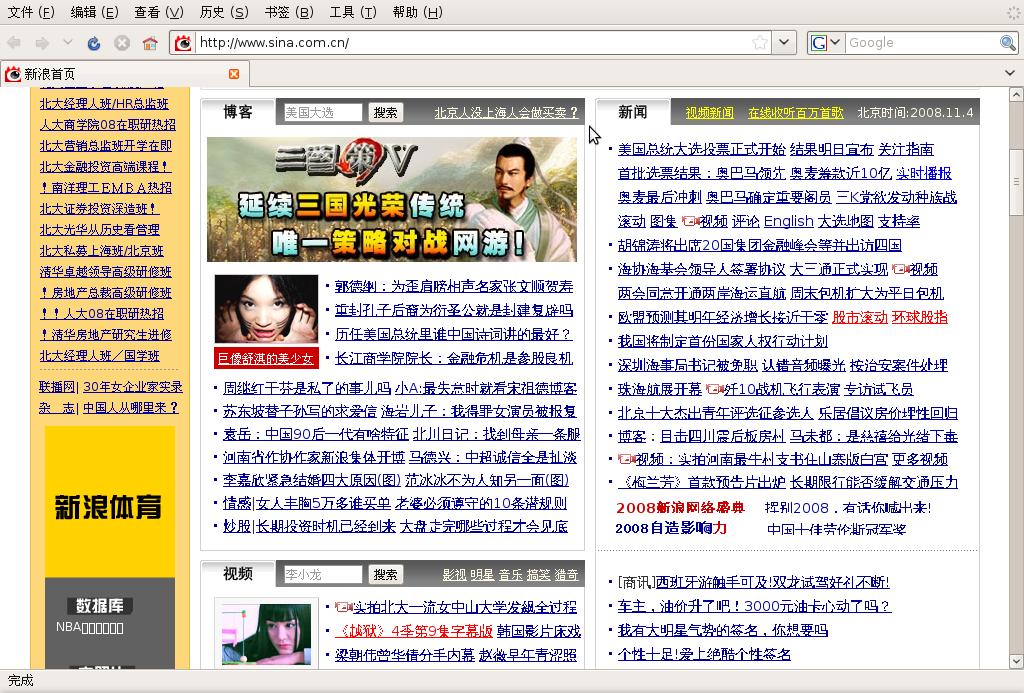The width and height of the screenshot is (1024, 693).
Task: Open the 工具 (T) menu
Action: [x=353, y=12]
